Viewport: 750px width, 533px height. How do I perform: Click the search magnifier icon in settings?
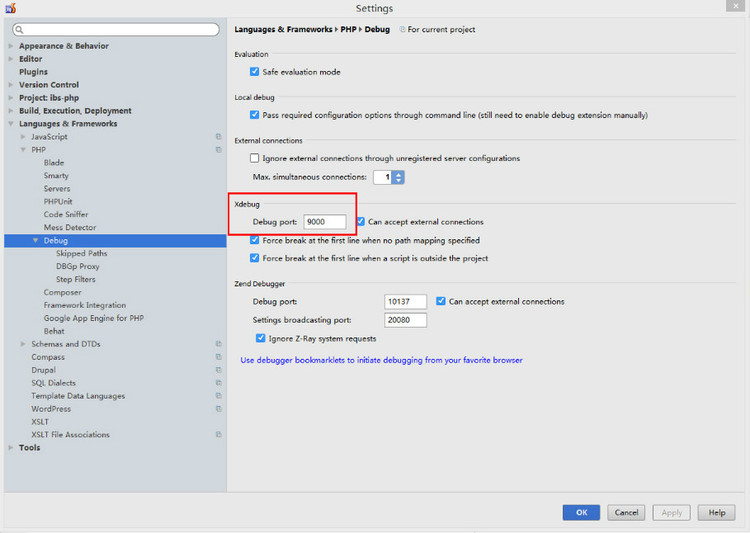click(18, 31)
